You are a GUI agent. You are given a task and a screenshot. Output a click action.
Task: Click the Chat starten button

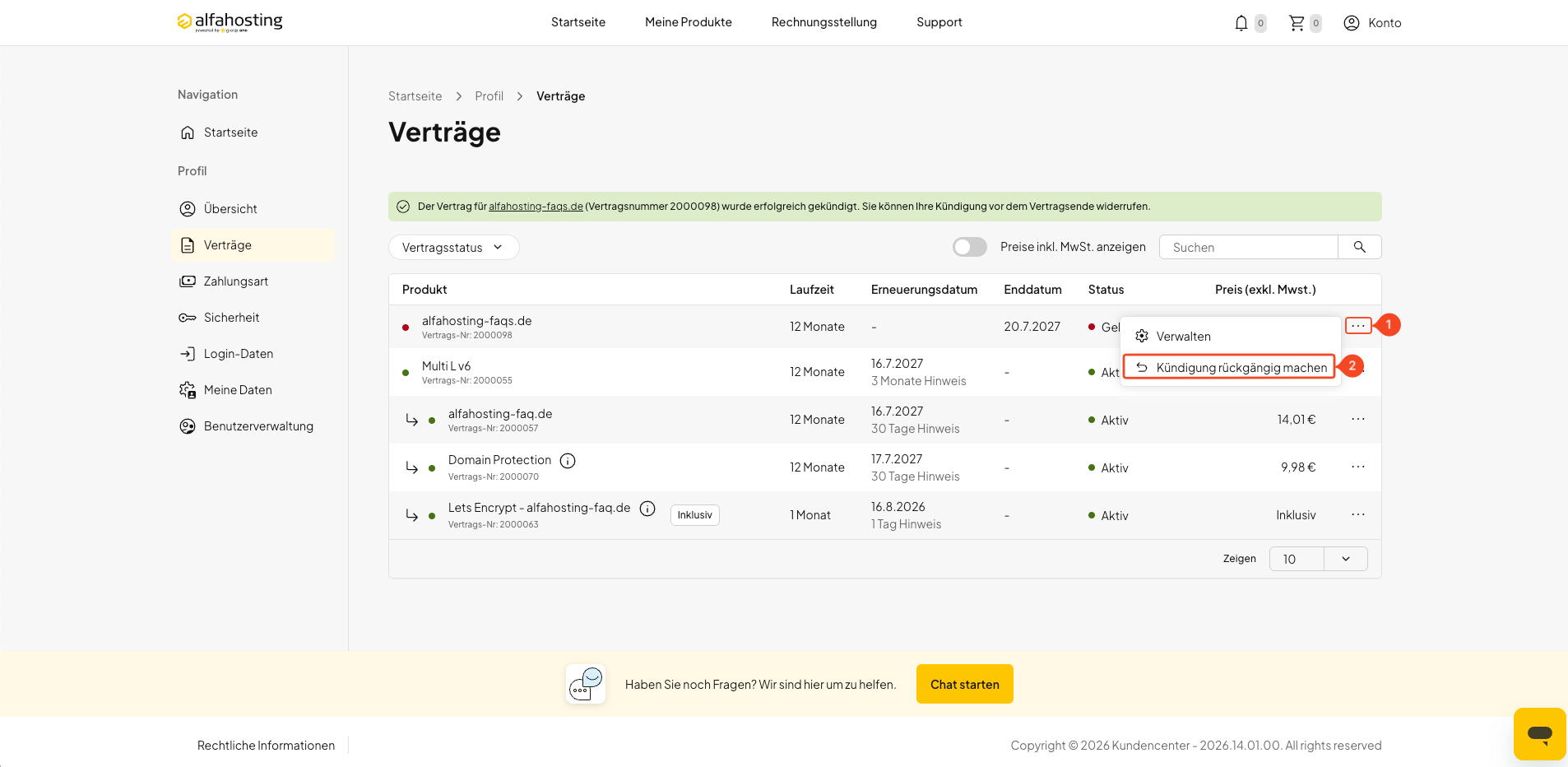964,684
